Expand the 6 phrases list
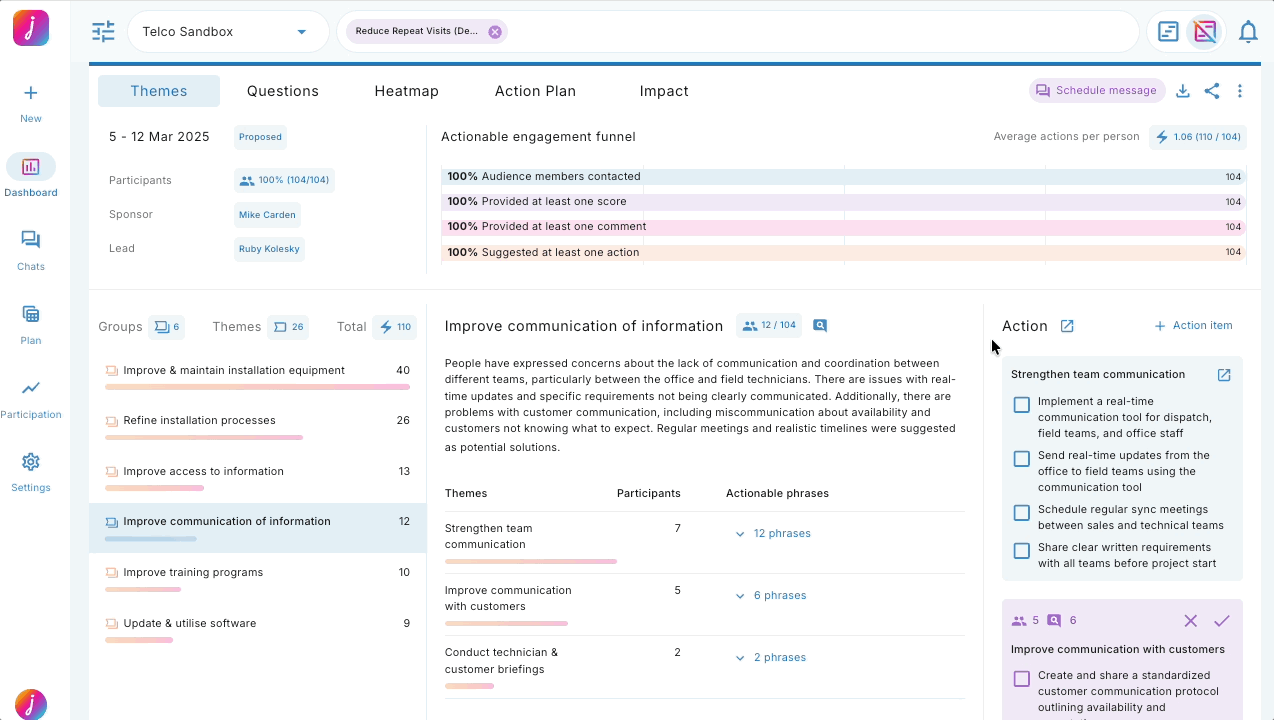This screenshot has width=1274, height=720. [771, 596]
